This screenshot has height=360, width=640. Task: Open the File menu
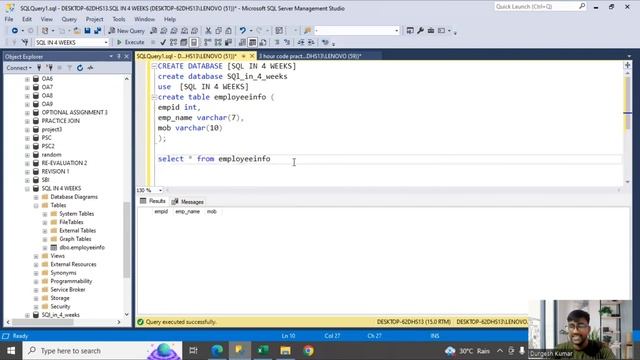tap(9, 19)
